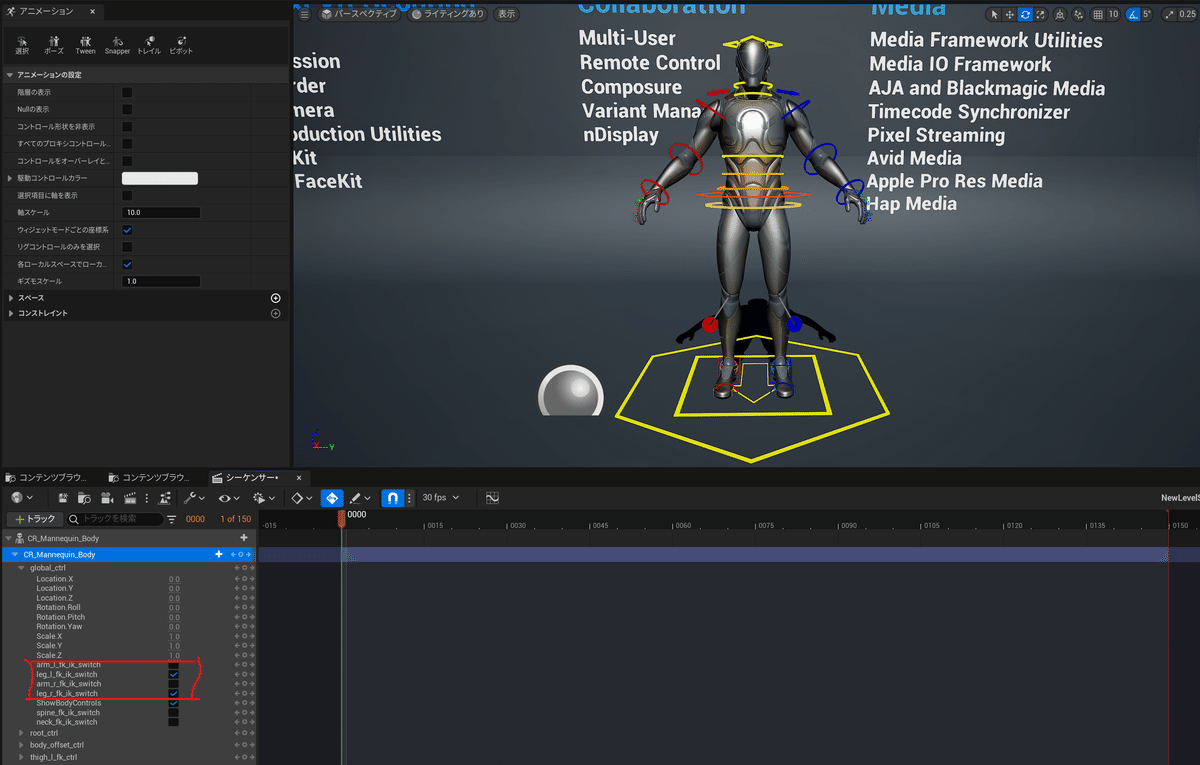The width and height of the screenshot is (1200, 765).
Task: Activate the scale gizmo in viewport toolbar
Action: (1041, 14)
